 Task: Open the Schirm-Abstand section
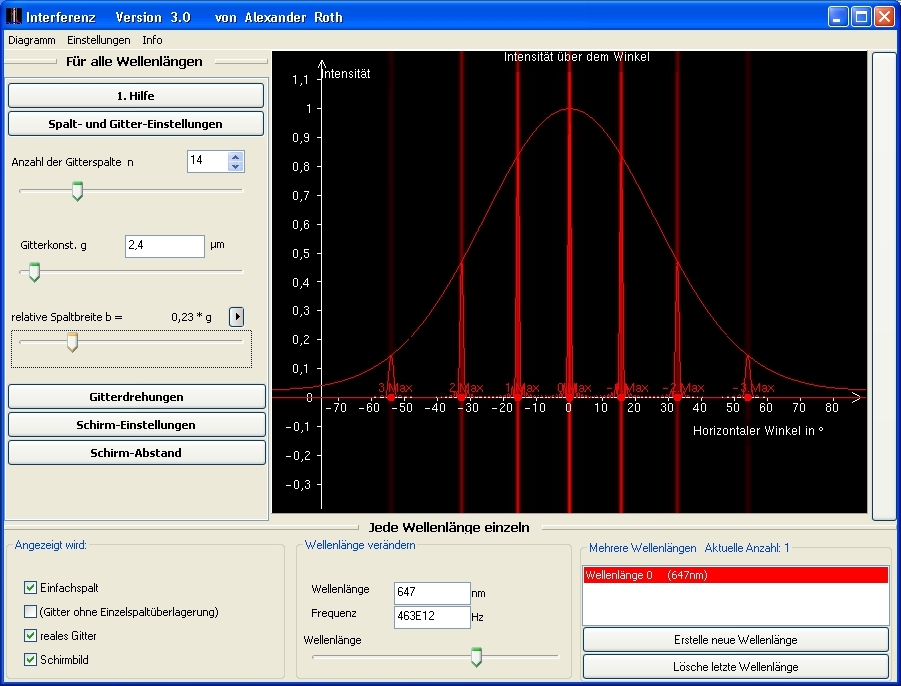137,453
